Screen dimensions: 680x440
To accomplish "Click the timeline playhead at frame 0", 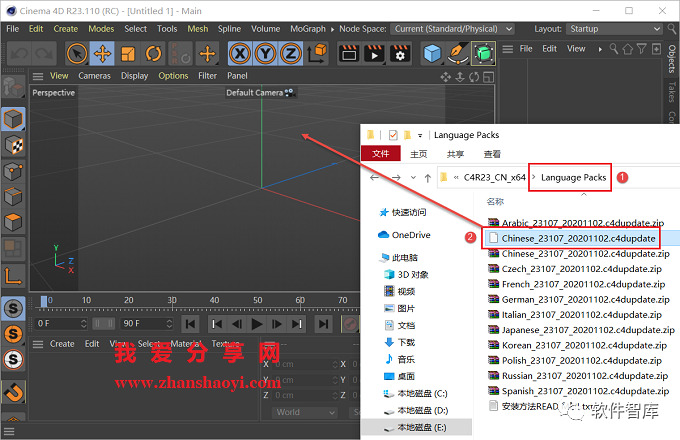I will [x=44, y=301].
